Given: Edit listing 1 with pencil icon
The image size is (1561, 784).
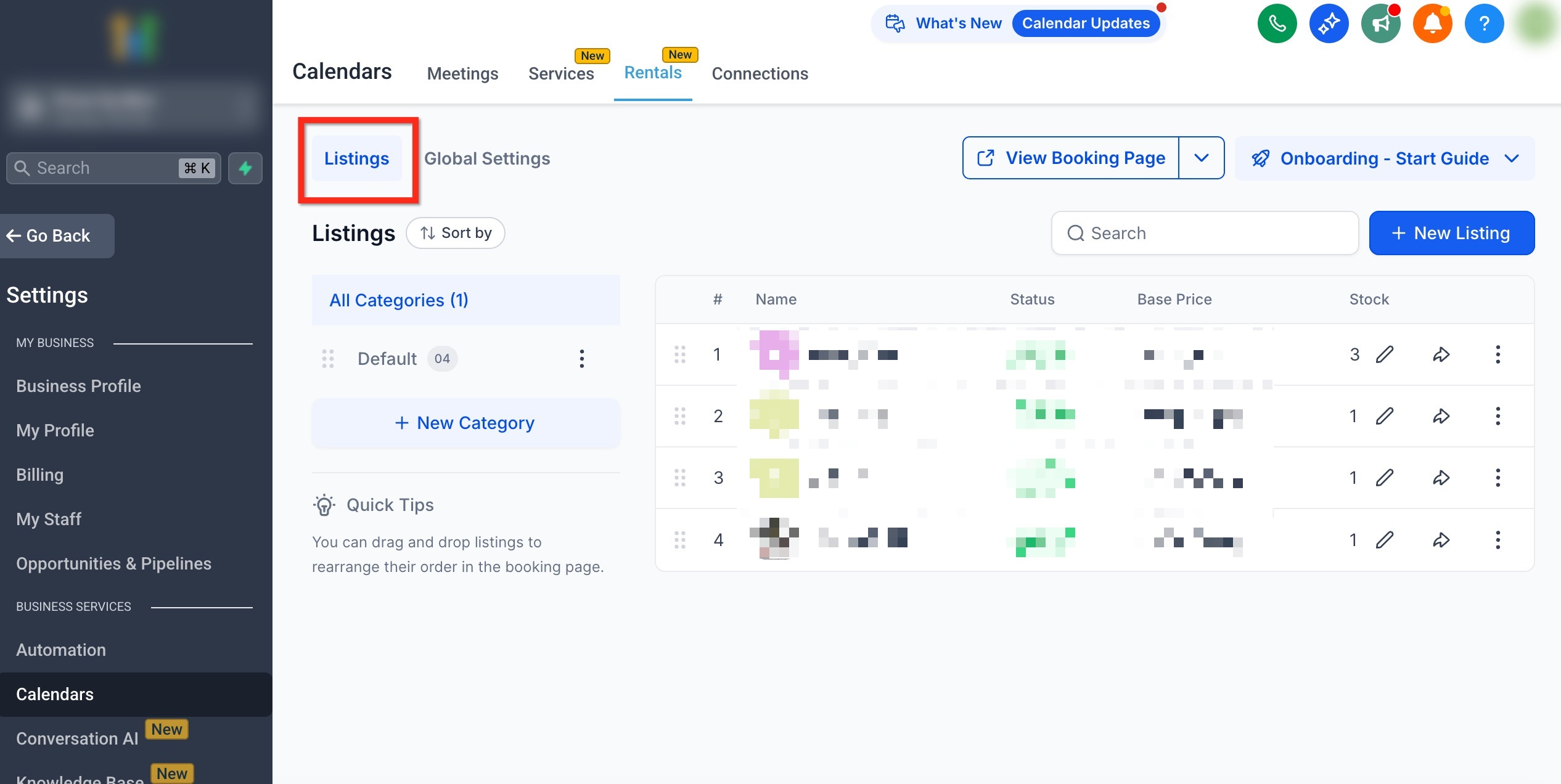Looking at the screenshot, I should click(1385, 354).
